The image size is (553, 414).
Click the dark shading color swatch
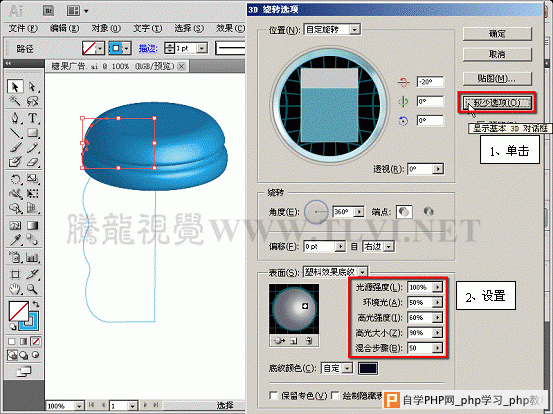[x=368, y=369]
